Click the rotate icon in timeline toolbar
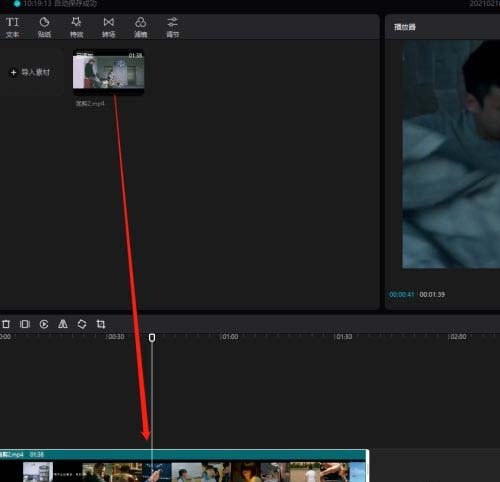500x482 pixels. coord(82,324)
